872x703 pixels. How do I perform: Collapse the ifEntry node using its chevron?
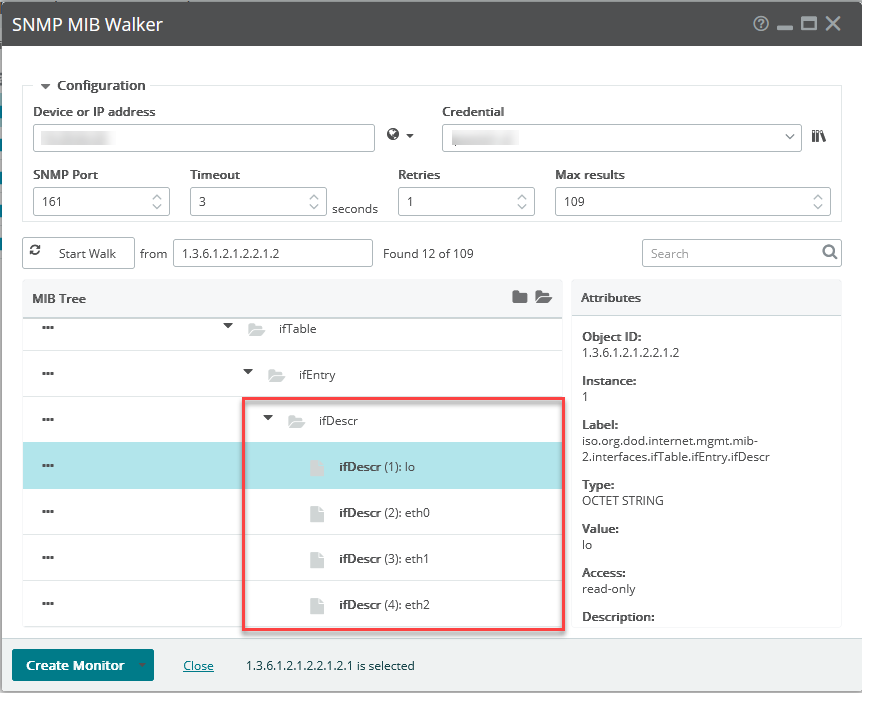pos(247,370)
